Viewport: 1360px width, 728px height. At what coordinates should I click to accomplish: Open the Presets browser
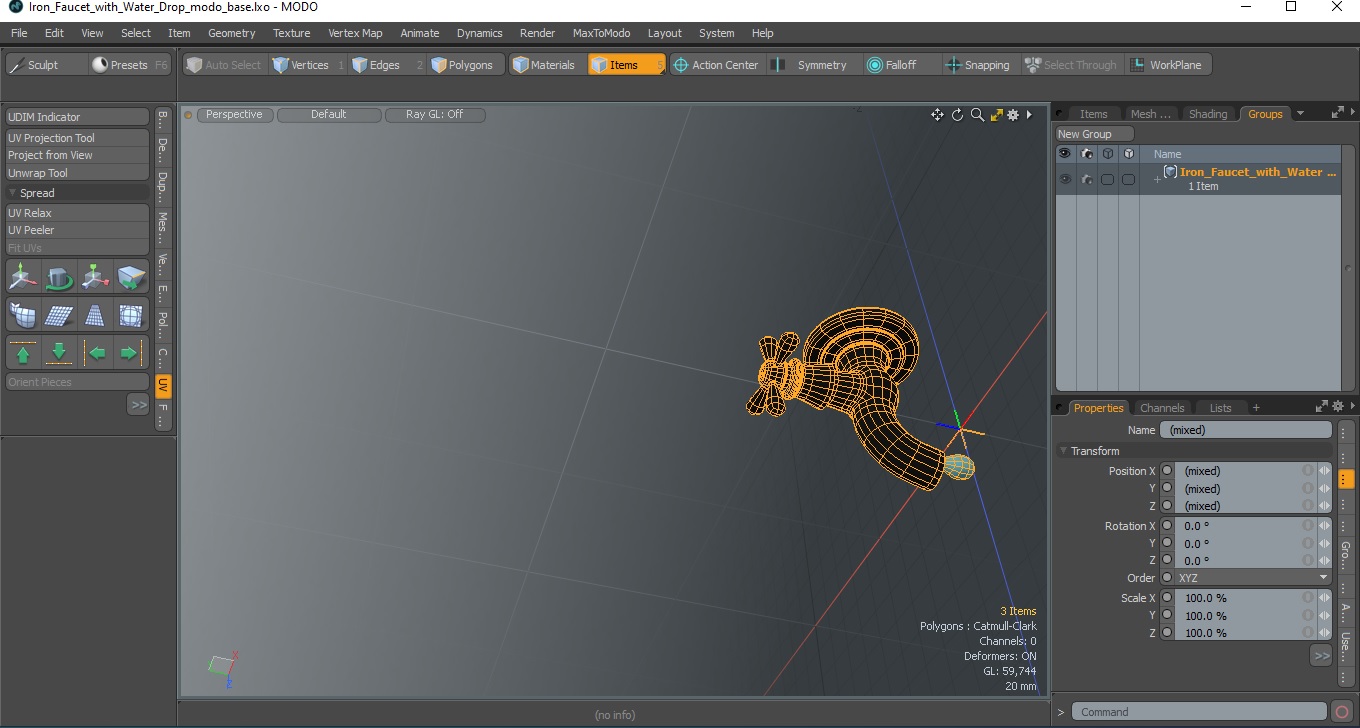pyautogui.click(x=130, y=65)
